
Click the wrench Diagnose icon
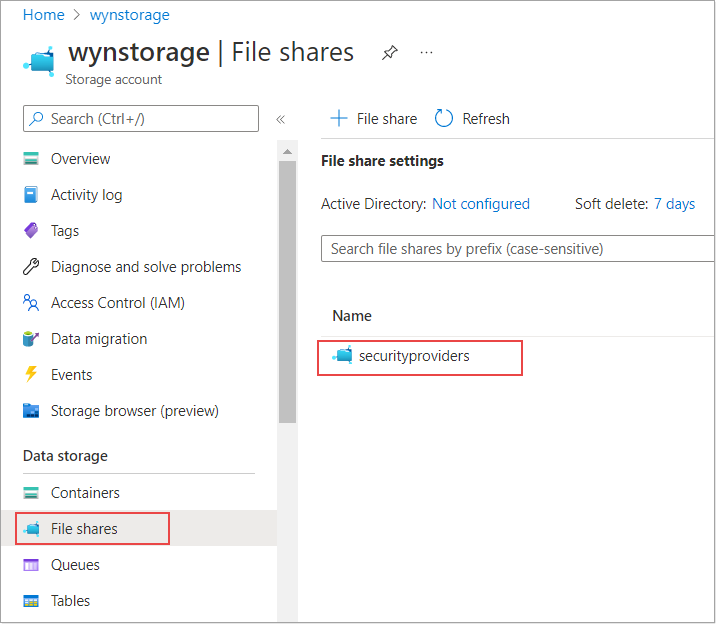(x=31, y=267)
